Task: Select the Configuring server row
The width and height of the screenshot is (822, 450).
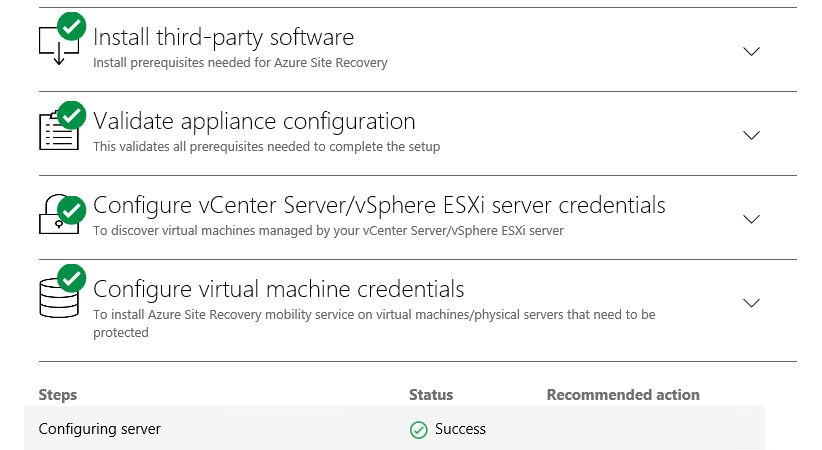Action: (x=394, y=428)
